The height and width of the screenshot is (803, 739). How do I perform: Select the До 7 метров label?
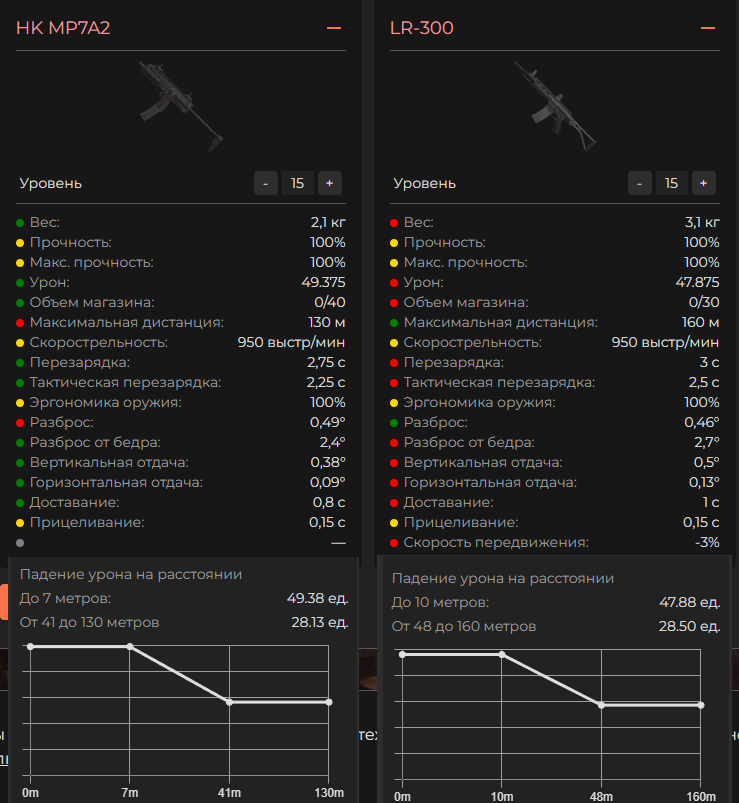click(65, 598)
